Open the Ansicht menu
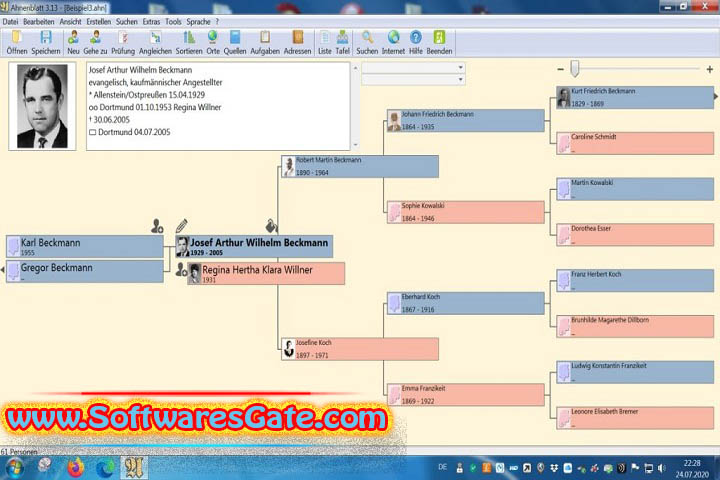The image size is (720, 480). pyautogui.click(x=70, y=22)
